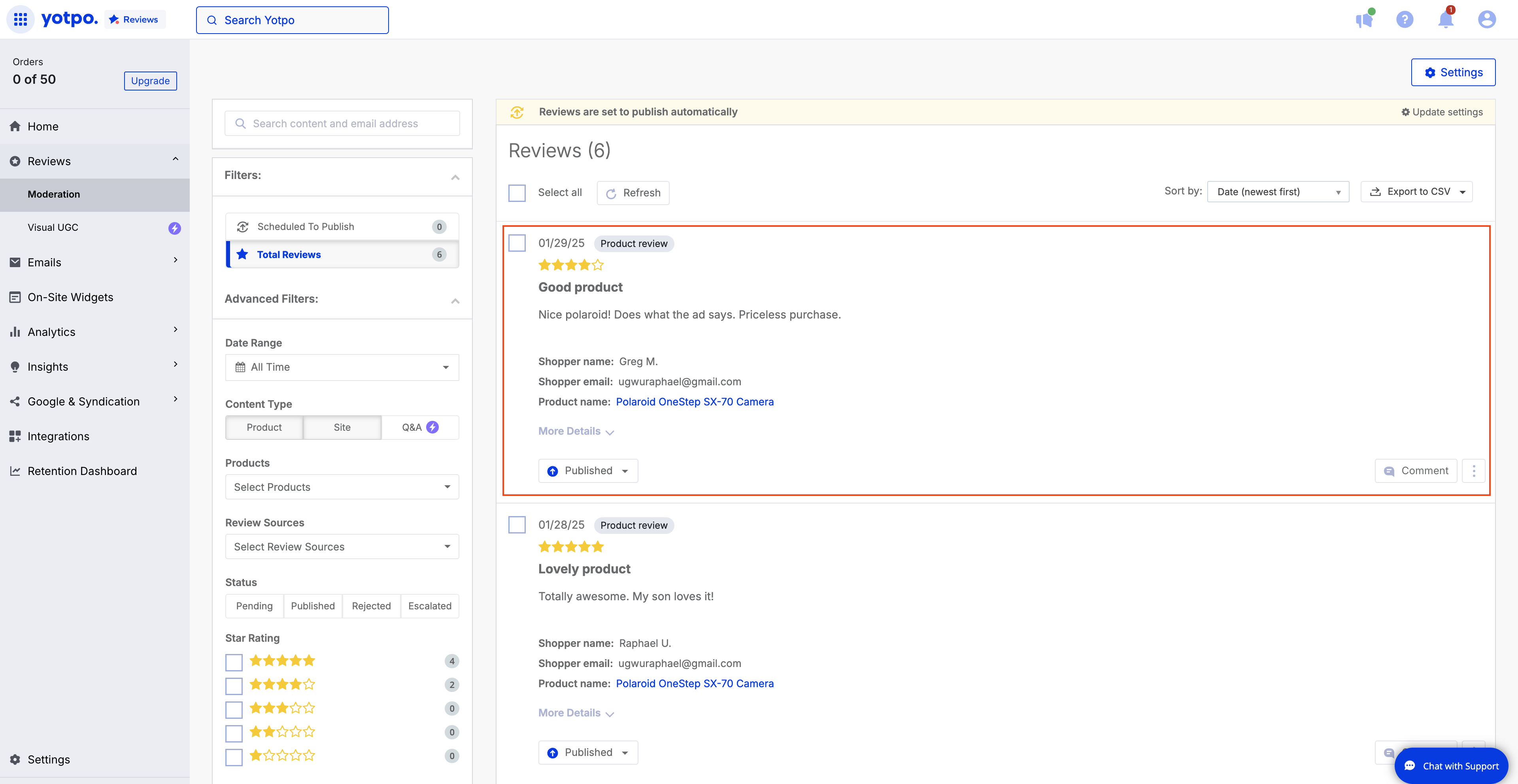Select the Emails sidebar icon
Screen dimensions: 1518x784
click(x=15, y=262)
